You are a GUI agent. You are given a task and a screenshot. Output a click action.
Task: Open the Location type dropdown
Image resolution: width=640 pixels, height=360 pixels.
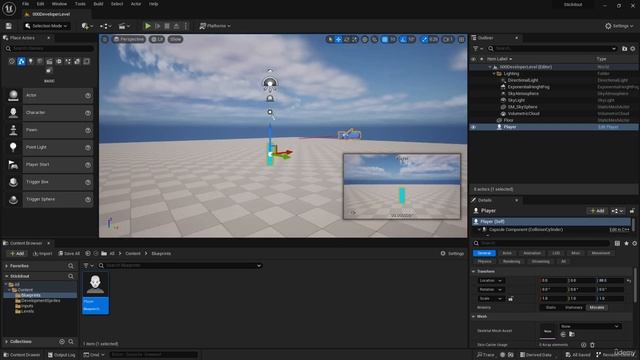491,281
